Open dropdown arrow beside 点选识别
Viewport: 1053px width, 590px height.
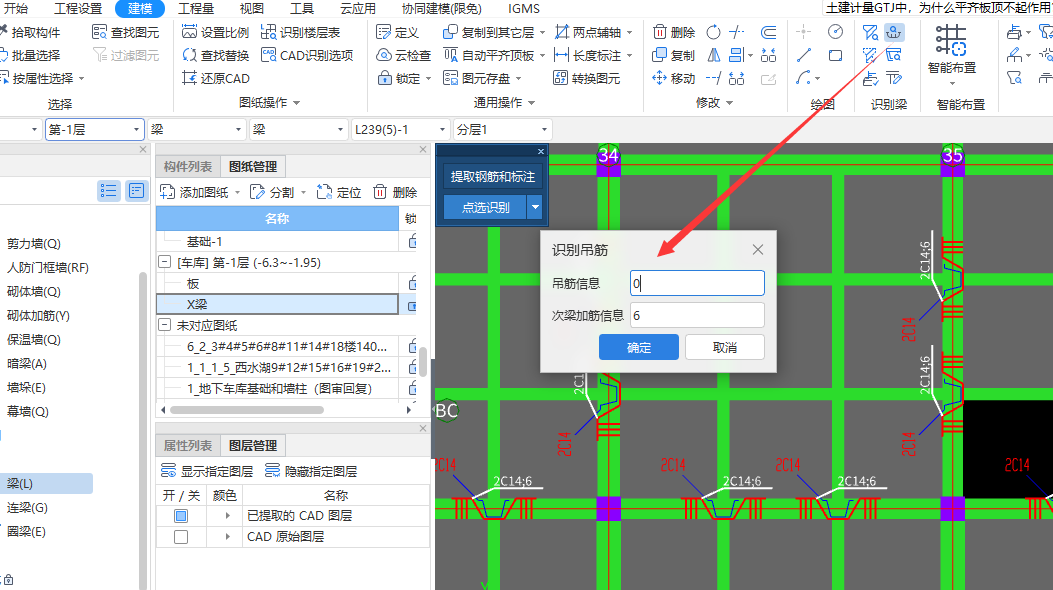click(535, 207)
